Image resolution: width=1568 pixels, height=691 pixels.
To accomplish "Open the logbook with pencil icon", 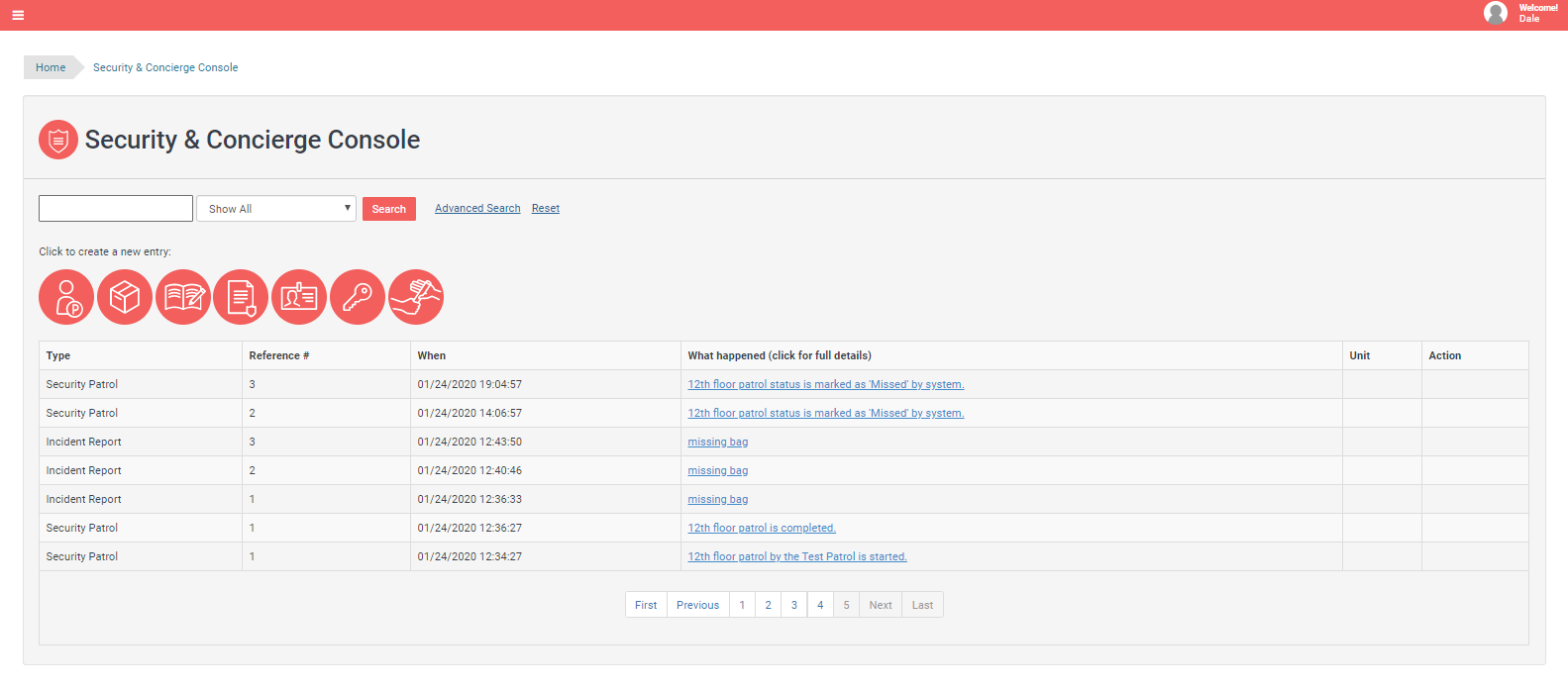I will point(183,297).
